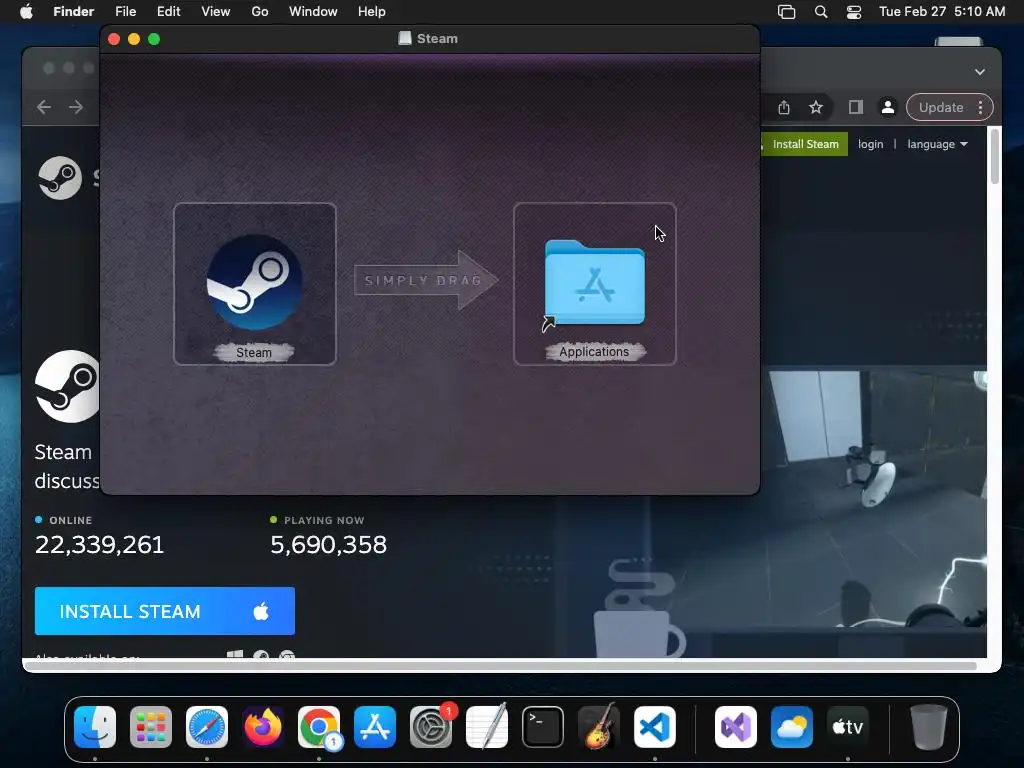Open the Chrome profile icon
This screenshot has height=768, width=1024.
[888, 107]
